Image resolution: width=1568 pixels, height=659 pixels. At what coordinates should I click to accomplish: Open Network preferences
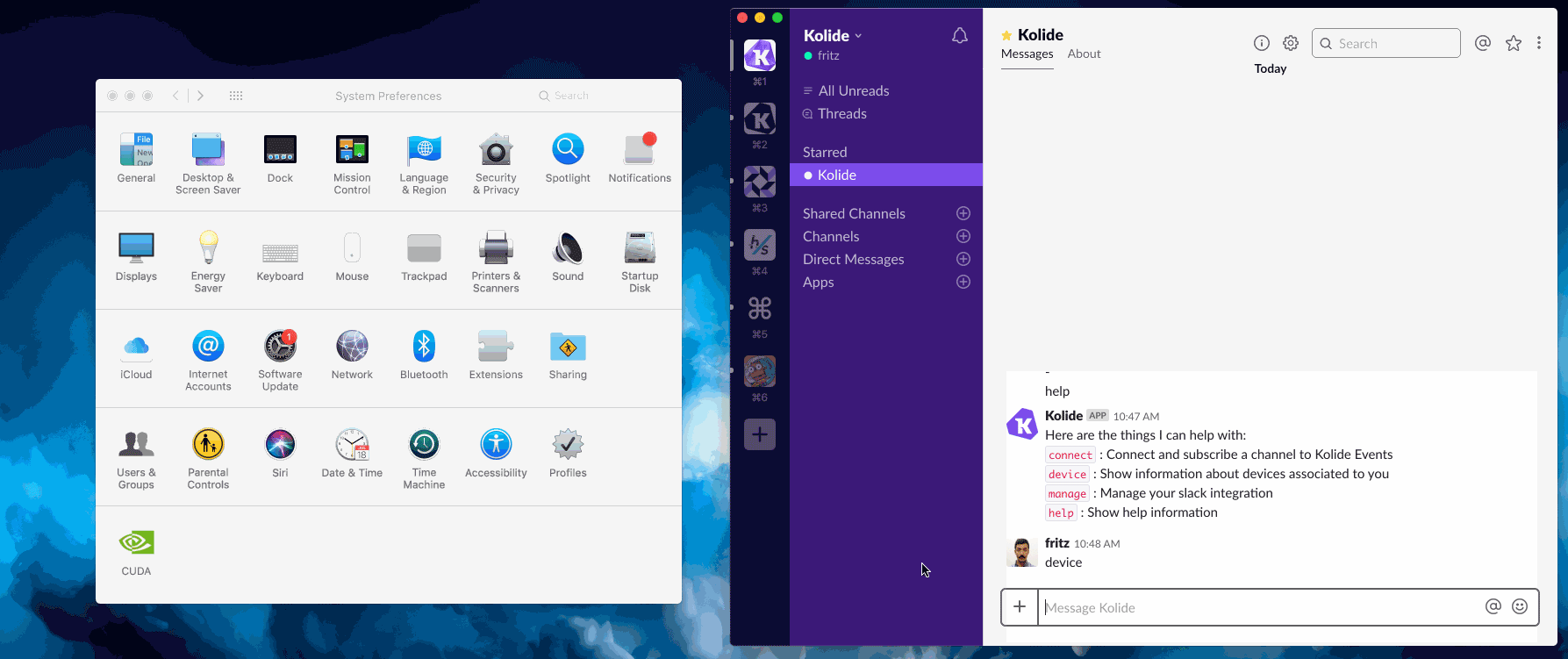point(352,355)
